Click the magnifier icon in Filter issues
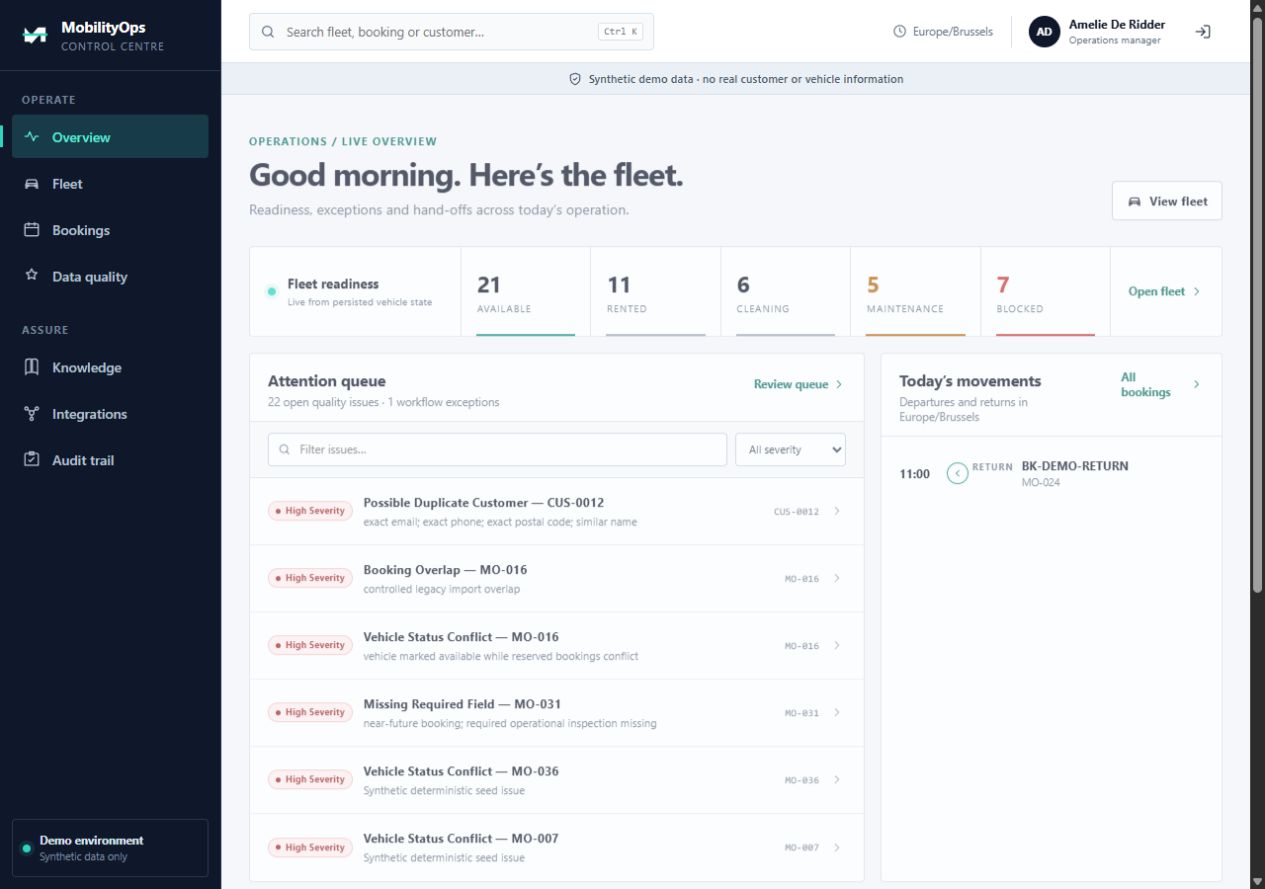This screenshot has width=1265, height=889. [285, 450]
